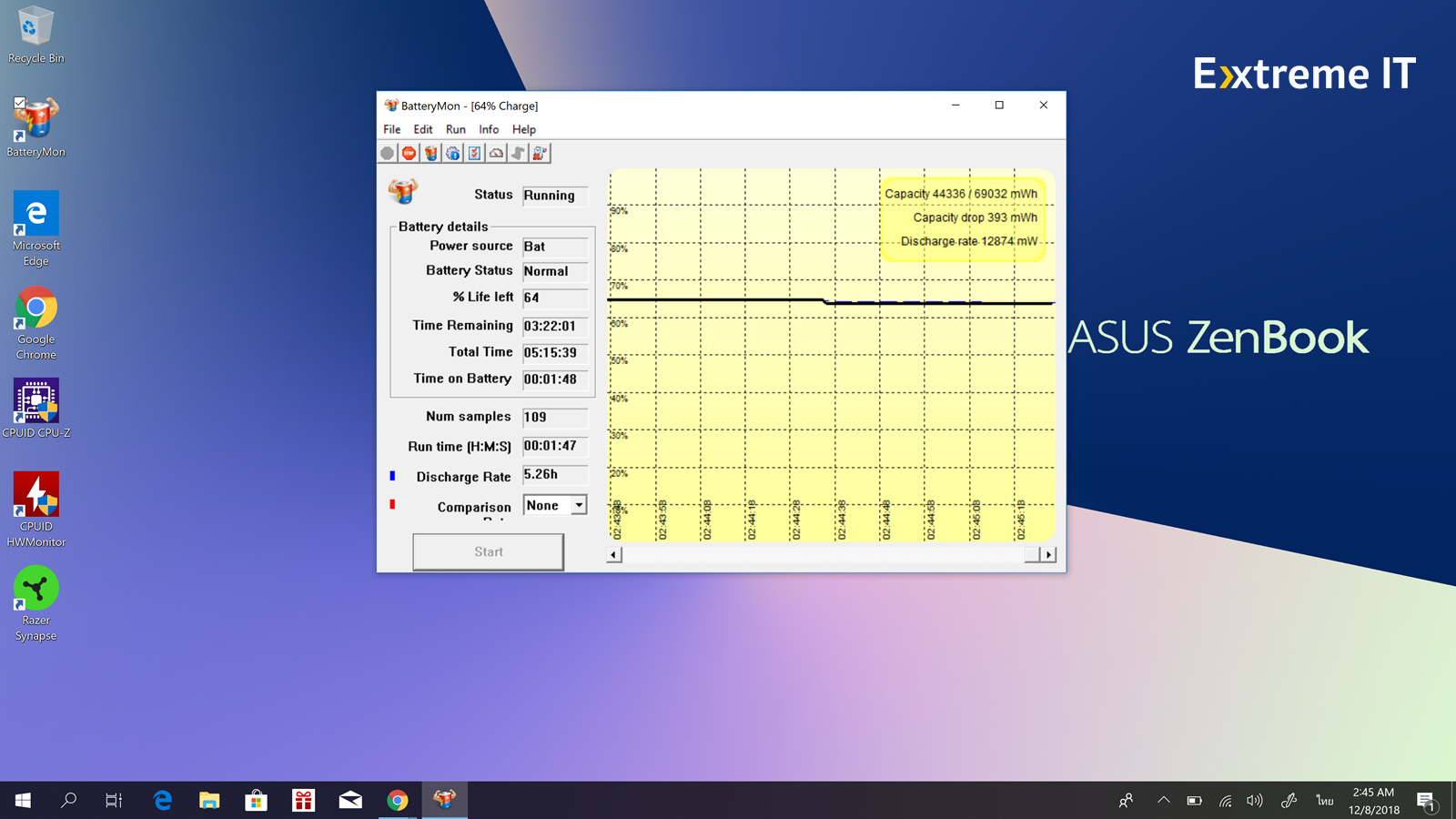Click the taskbar search icon
The height and width of the screenshot is (819, 1456).
(x=68, y=800)
